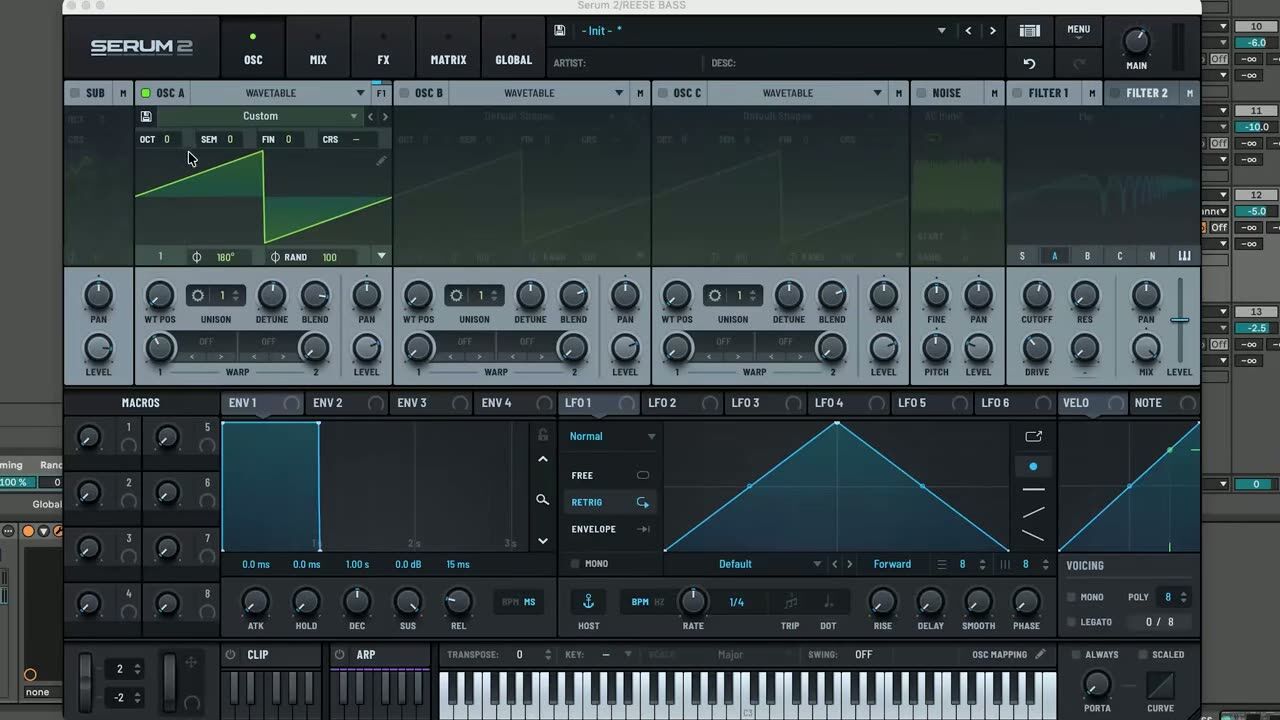Click the LFO shape export arrow icon
The width and height of the screenshot is (1280, 720).
1033,436
